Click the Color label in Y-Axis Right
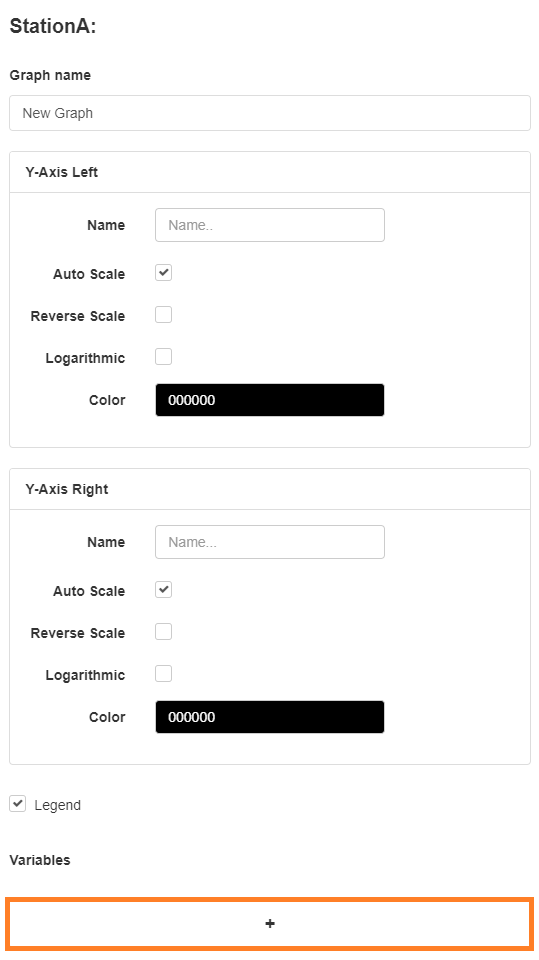The height and width of the screenshot is (960, 539). pyautogui.click(x=107, y=717)
